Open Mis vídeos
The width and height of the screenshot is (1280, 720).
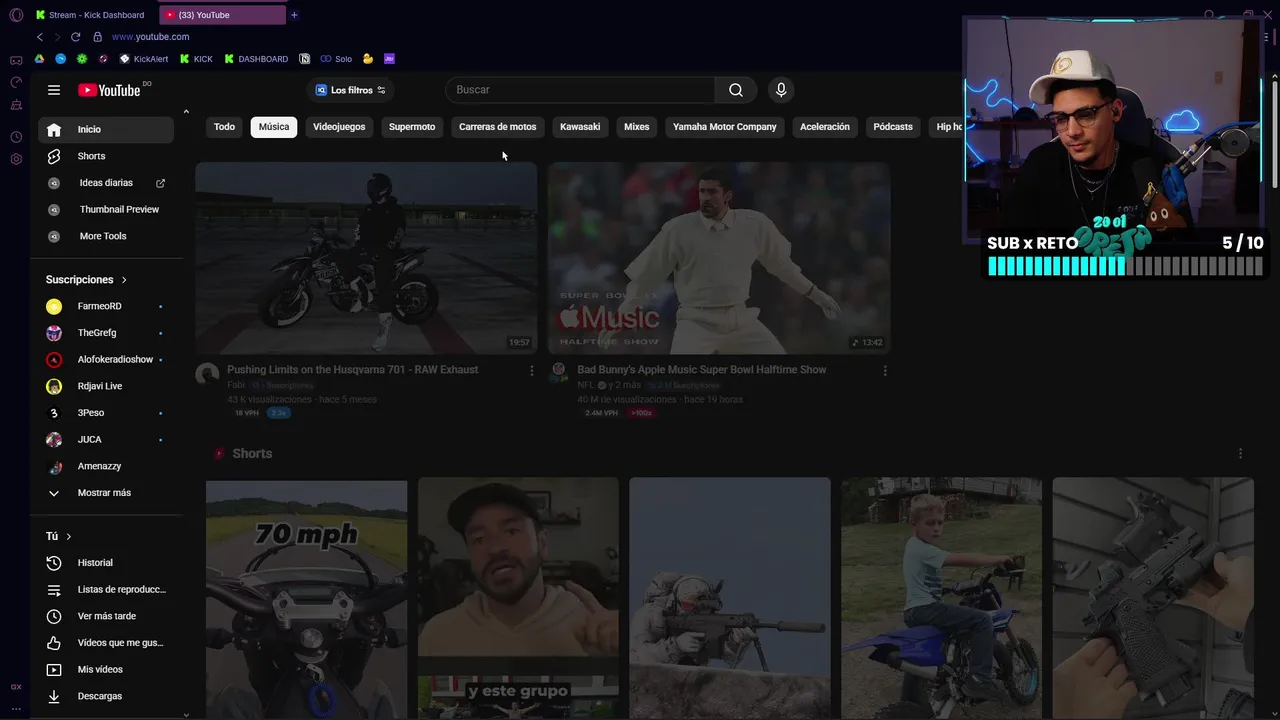point(106,669)
